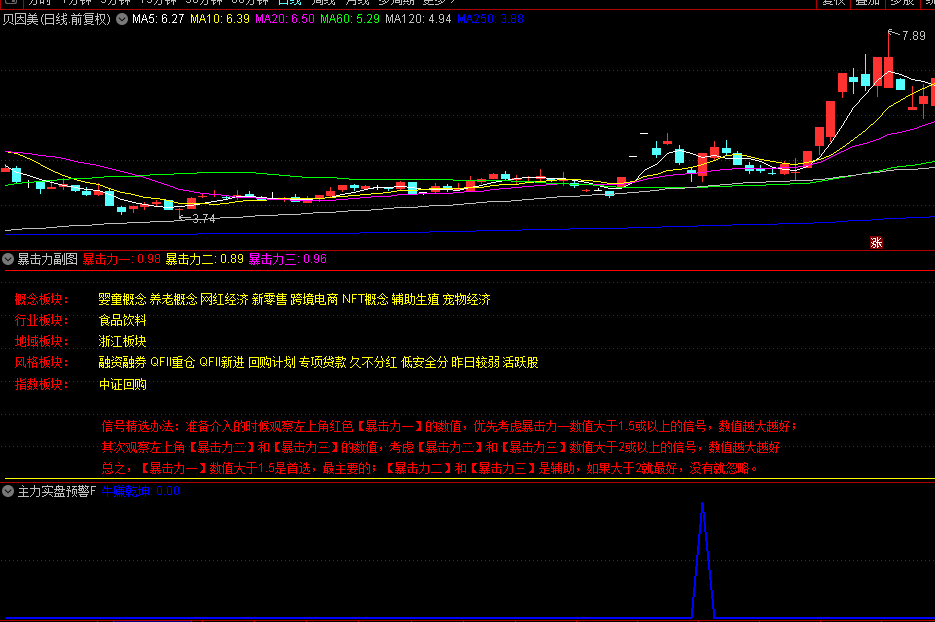Click the QFII重仓 style tag
This screenshot has width=935, height=622.
(x=172, y=362)
